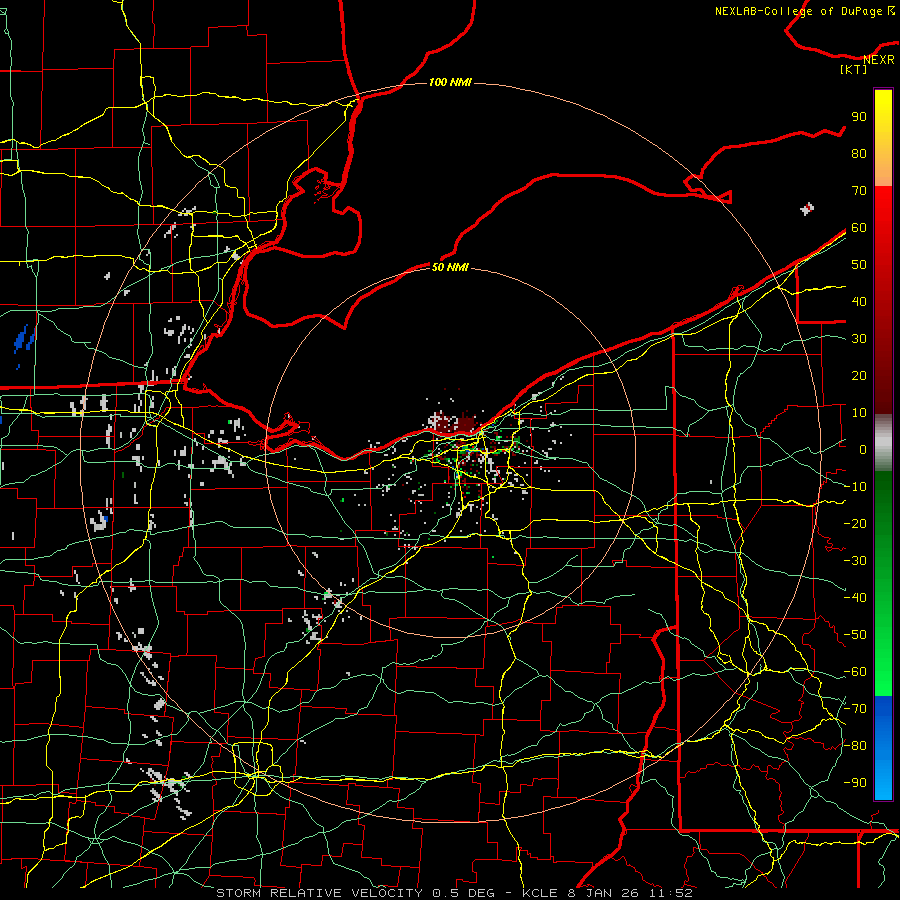Screen dimensions: 900x900
Task: Click the 0 label on the velocity scale
Action: coord(863,449)
